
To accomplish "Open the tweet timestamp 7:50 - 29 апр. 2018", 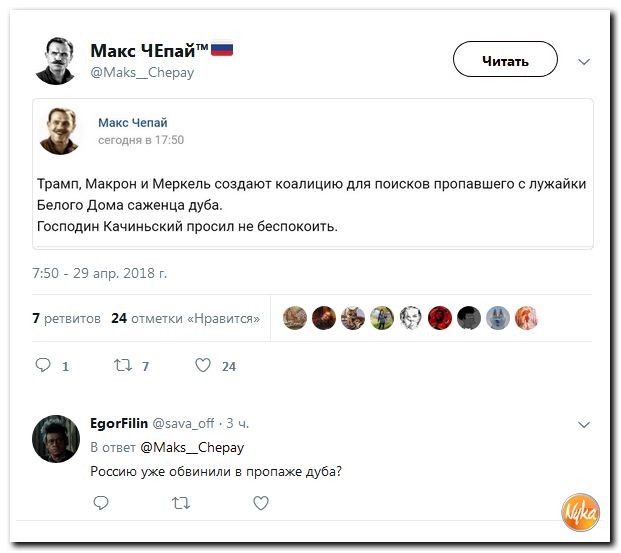I will coord(100,272).
